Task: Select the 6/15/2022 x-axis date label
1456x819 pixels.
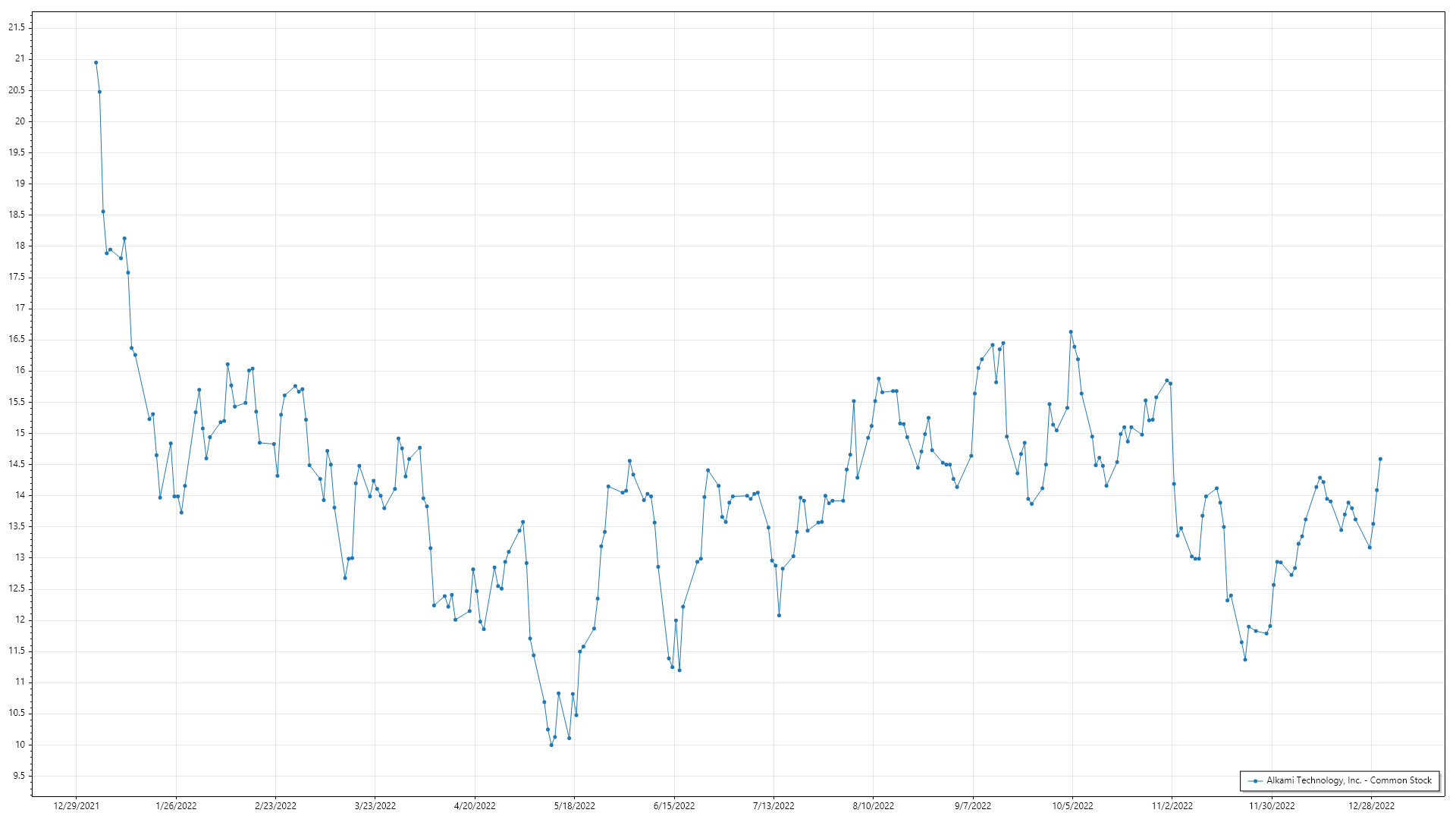Action: pyautogui.click(x=673, y=805)
